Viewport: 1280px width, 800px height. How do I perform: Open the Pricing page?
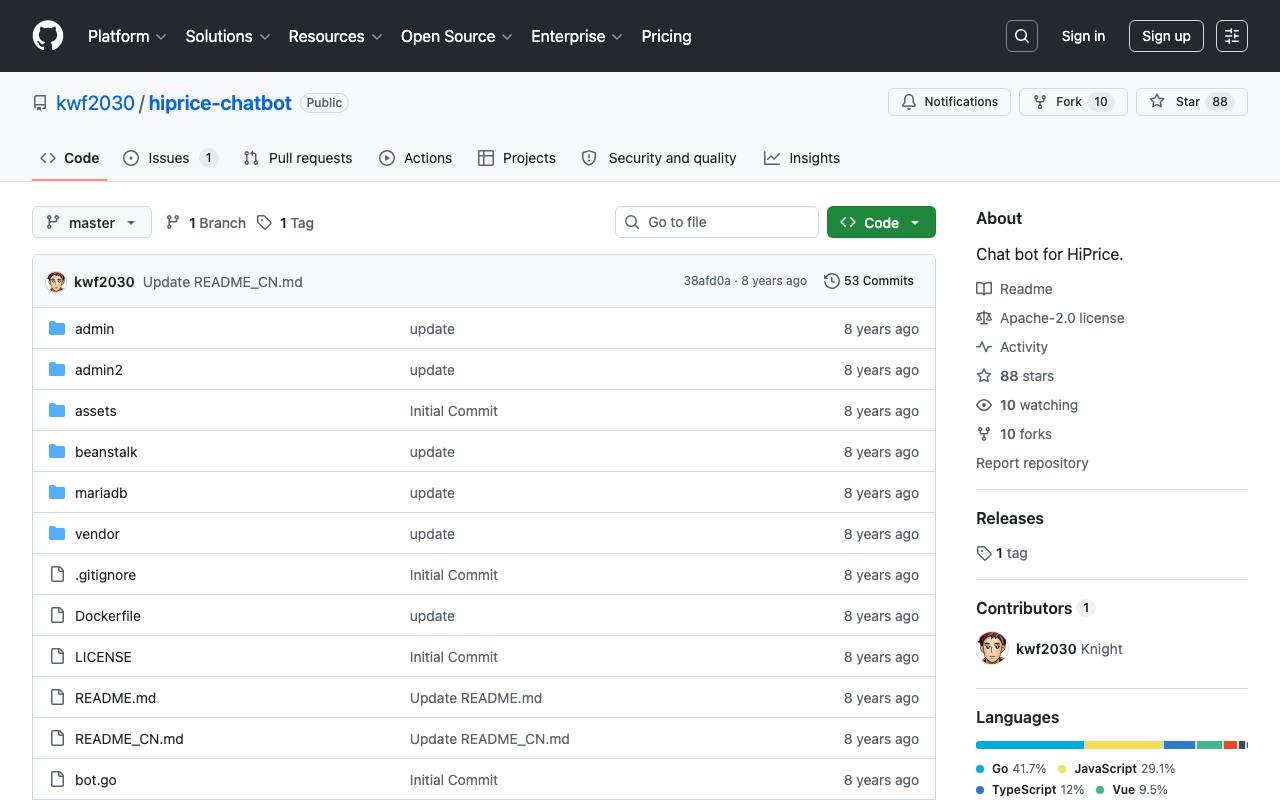666,36
